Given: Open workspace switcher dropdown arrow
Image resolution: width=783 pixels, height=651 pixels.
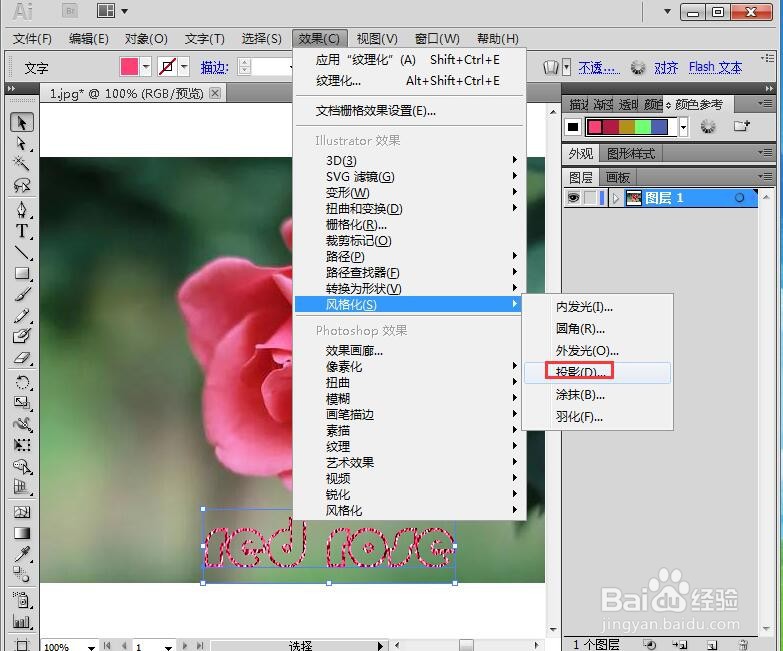Looking at the screenshot, I should point(668,11).
